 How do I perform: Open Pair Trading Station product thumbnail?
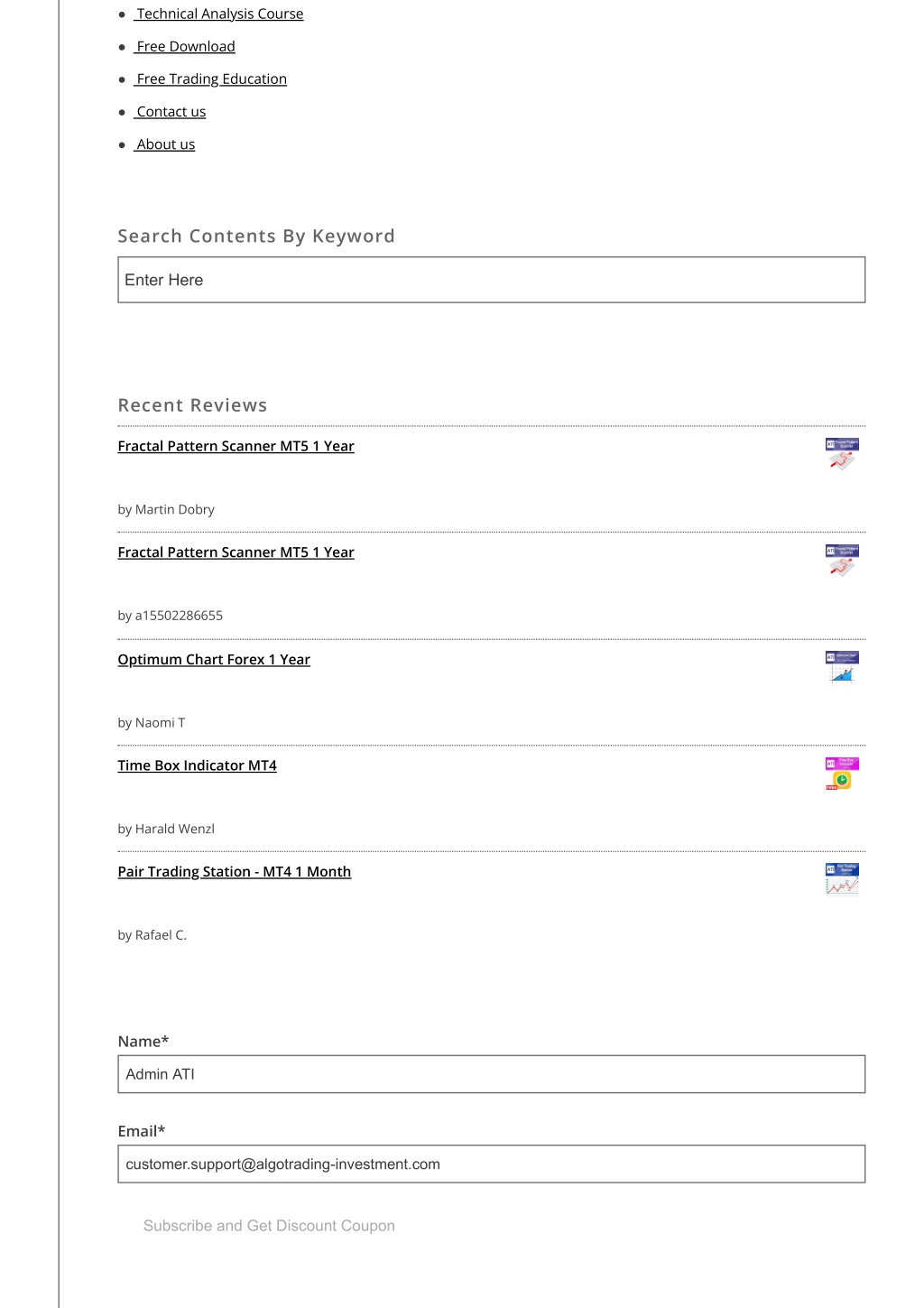[x=842, y=879]
